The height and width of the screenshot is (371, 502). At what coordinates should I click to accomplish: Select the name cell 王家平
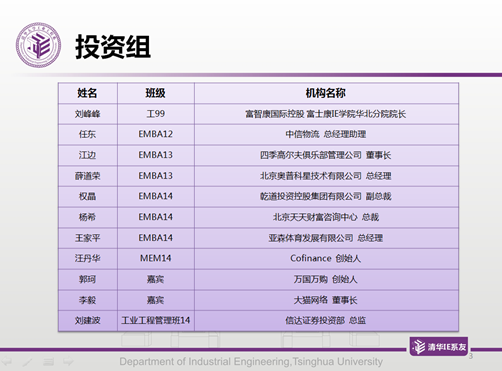(x=88, y=238)
